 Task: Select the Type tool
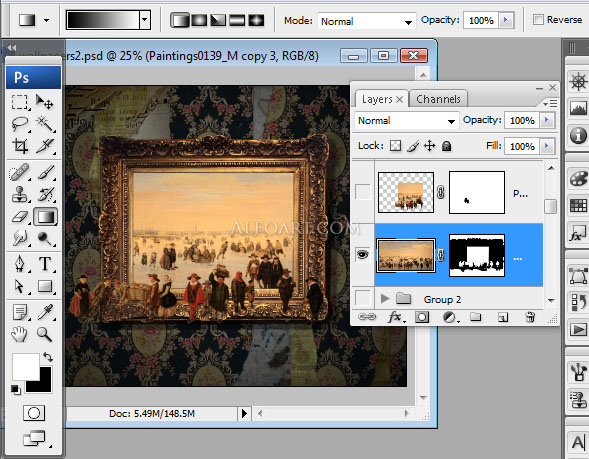click(44, 264)
